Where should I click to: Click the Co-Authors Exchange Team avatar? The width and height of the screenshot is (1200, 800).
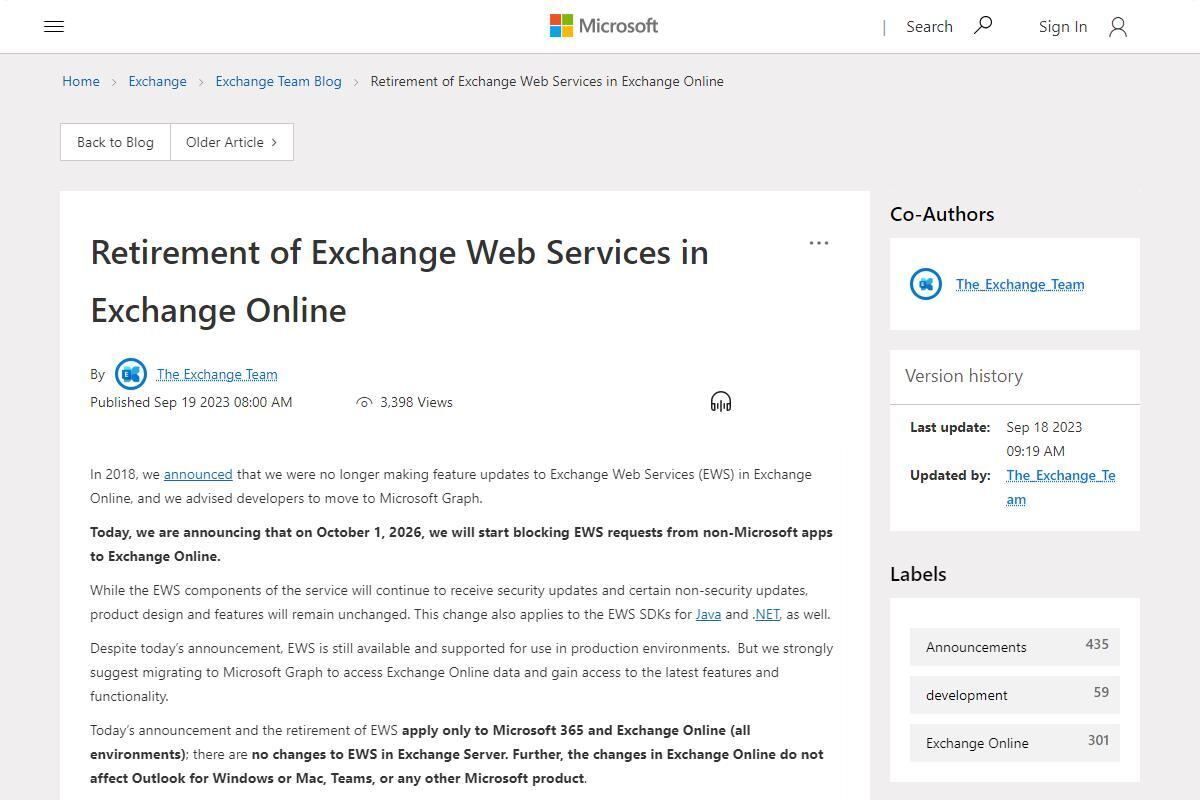tap(926, 284)
